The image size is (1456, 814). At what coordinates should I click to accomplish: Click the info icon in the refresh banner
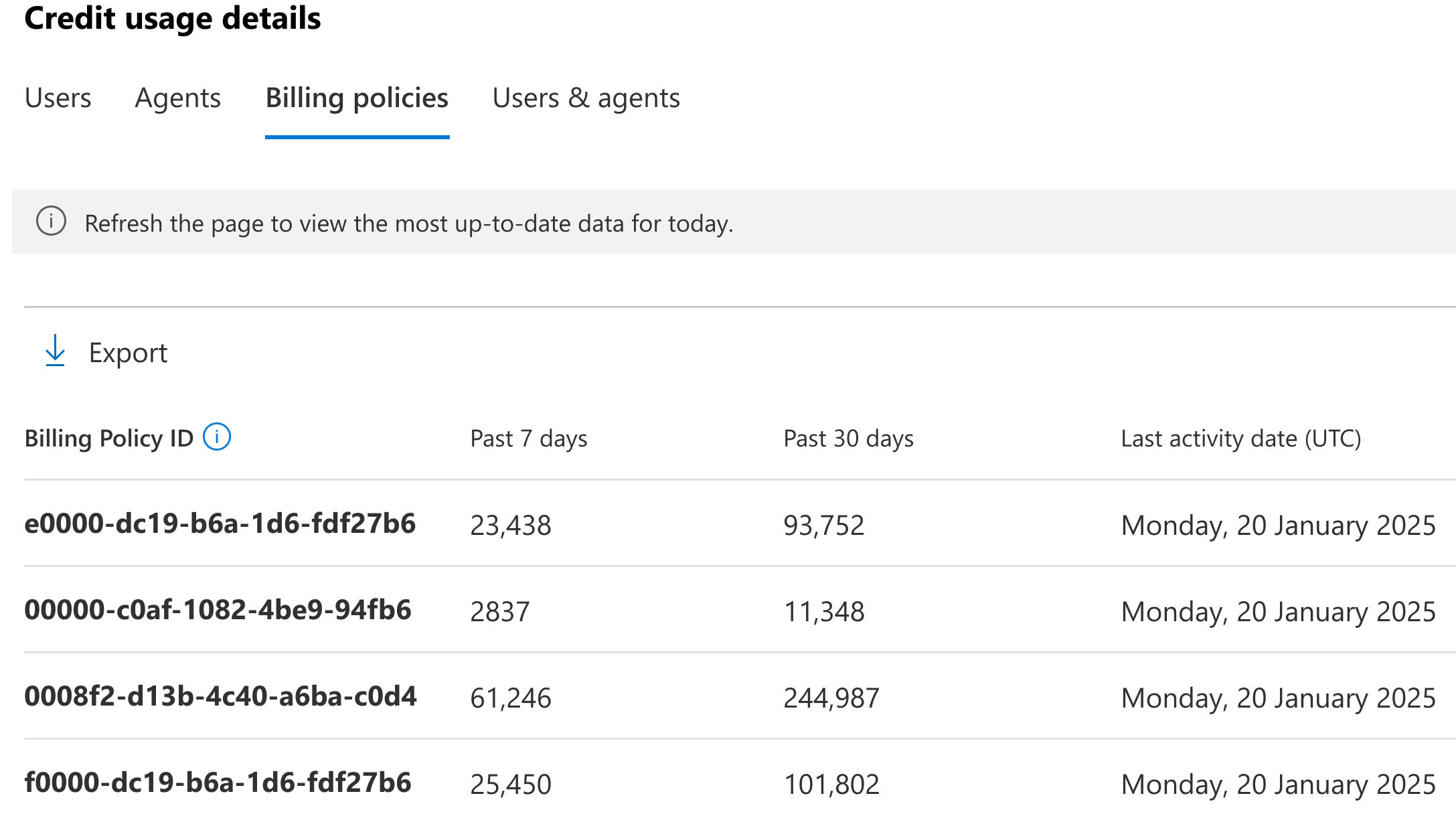[x=51, y=222]
